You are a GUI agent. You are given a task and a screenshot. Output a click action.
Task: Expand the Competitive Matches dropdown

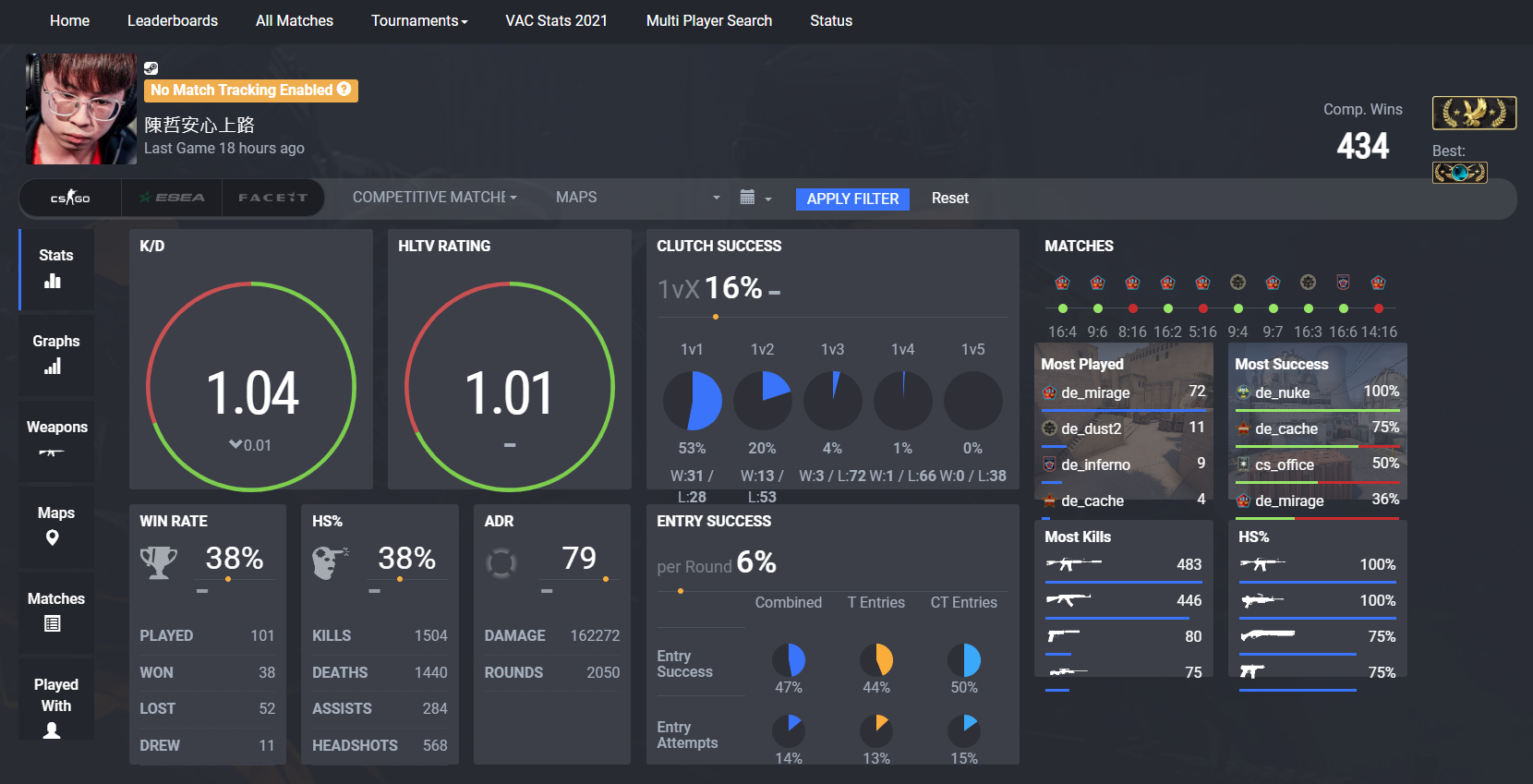(x=435, y=198)
